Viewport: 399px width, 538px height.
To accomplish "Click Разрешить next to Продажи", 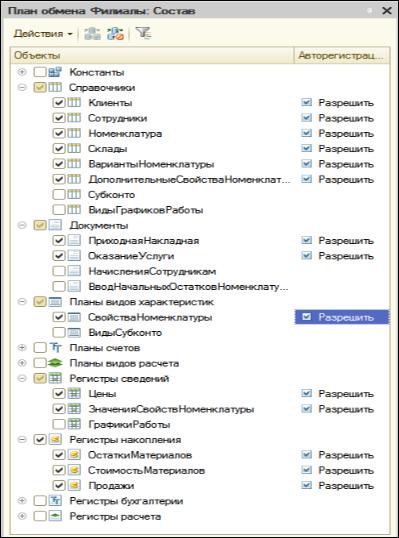I will coord(345,486).
